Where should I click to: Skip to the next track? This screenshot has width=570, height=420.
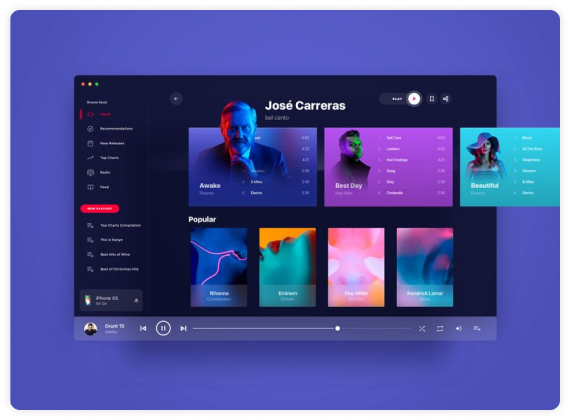(x=183, y=328)
